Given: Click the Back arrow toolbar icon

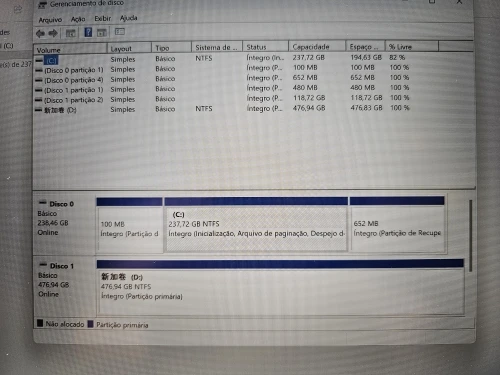Looking at the screenshot, I should point(40,33).
